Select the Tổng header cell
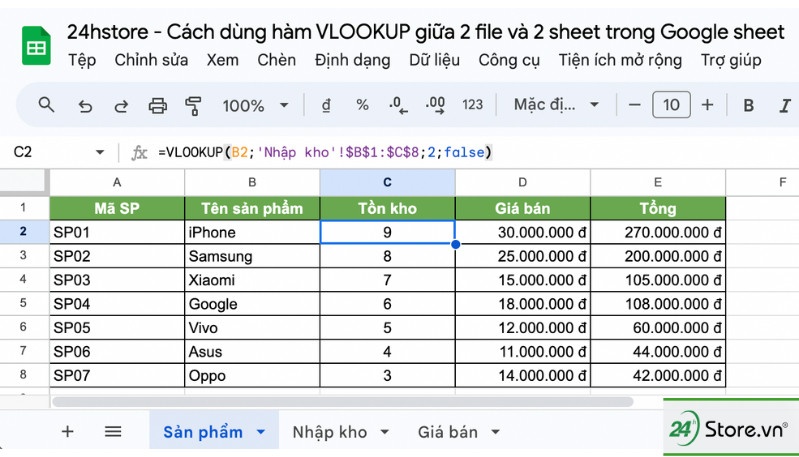Screen dimensions: 799x457 point(658,208)
